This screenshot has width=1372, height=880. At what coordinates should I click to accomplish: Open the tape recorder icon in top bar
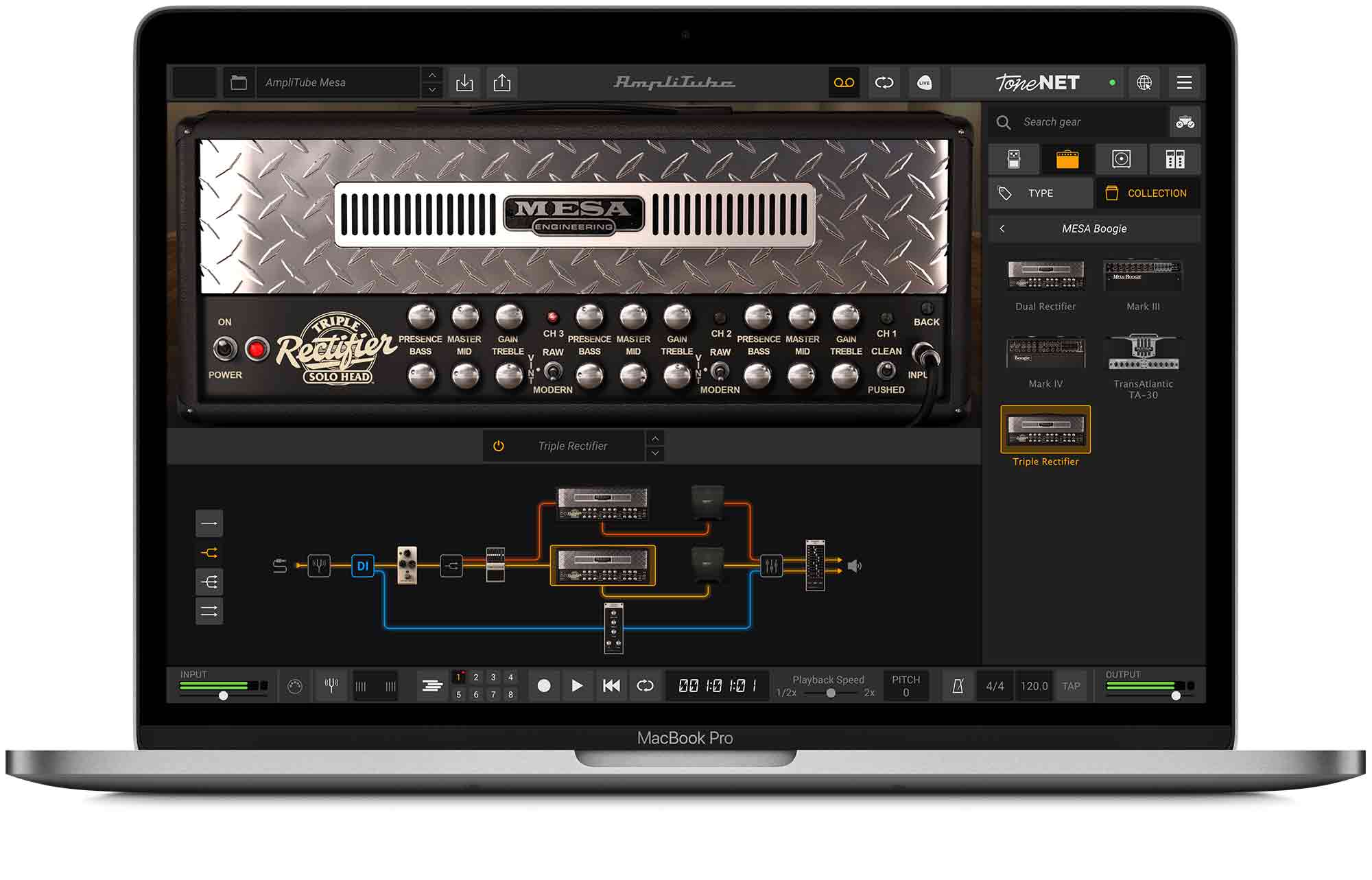click(x=844, y=83)
